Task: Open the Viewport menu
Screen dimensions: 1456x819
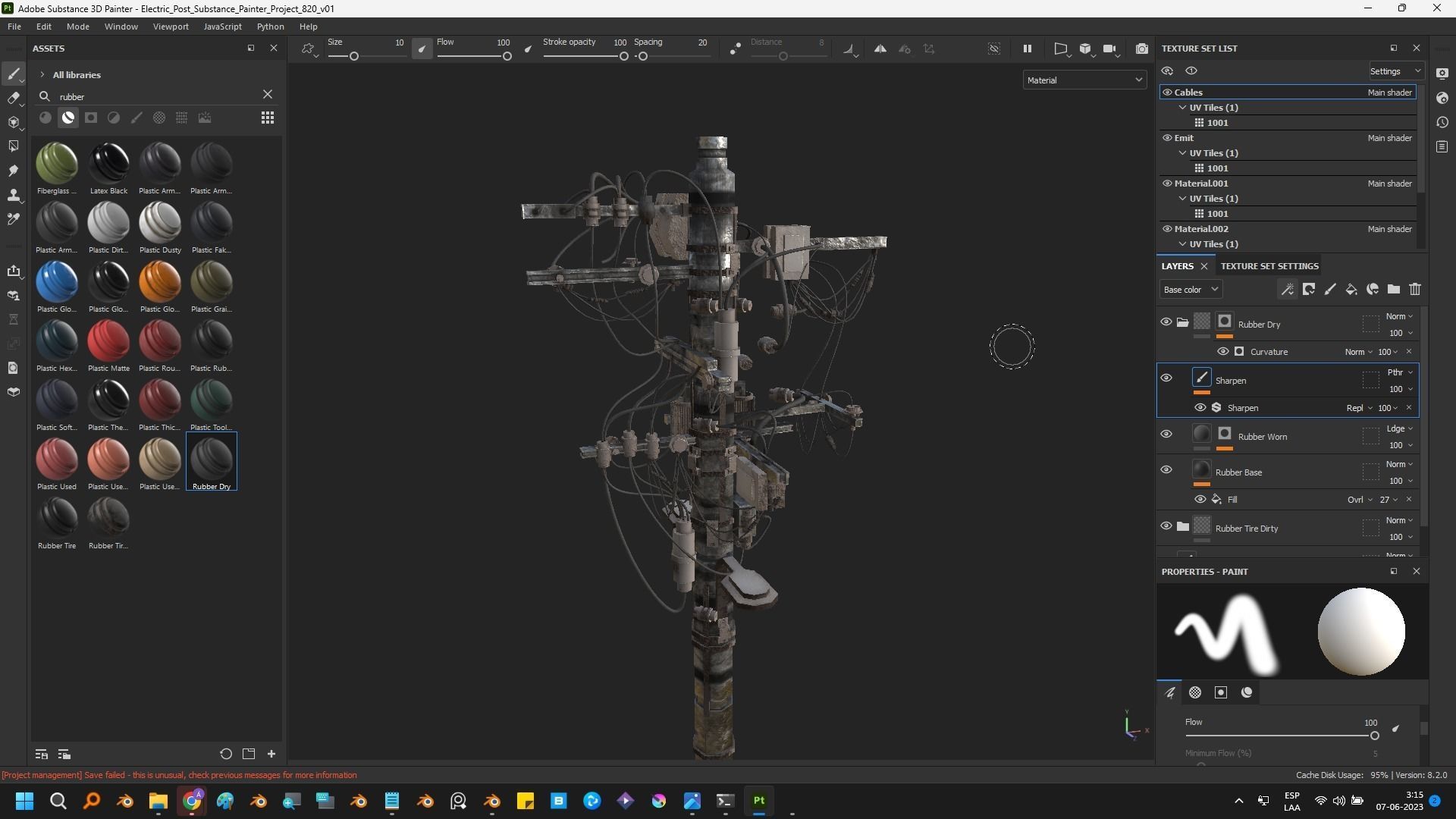Action: [x=170, y=27]
